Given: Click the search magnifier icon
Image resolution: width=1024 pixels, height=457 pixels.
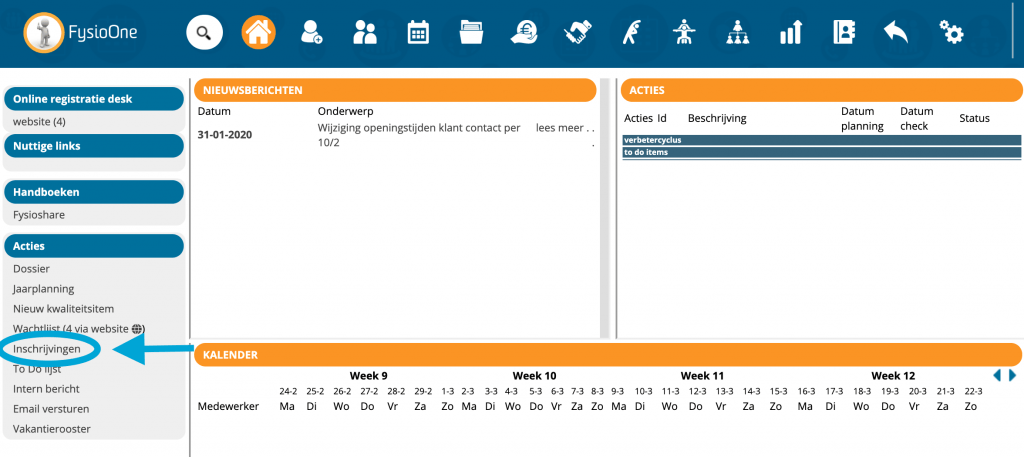Looking at the screenshot, I should (x=204, y=33).
